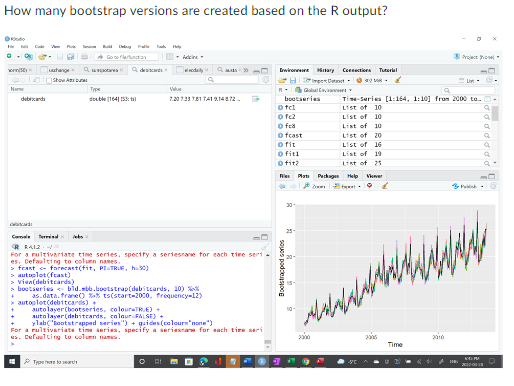
Task: Clear environment objects with the broom icon
Action: tap(397, 80)
